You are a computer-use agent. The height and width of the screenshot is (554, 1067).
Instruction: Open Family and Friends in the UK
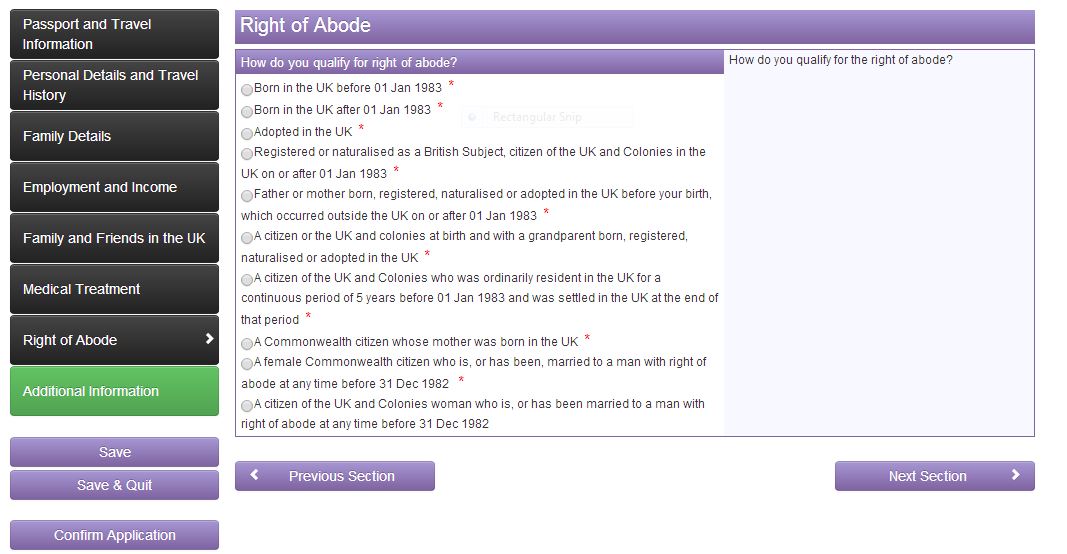point(114,238)
